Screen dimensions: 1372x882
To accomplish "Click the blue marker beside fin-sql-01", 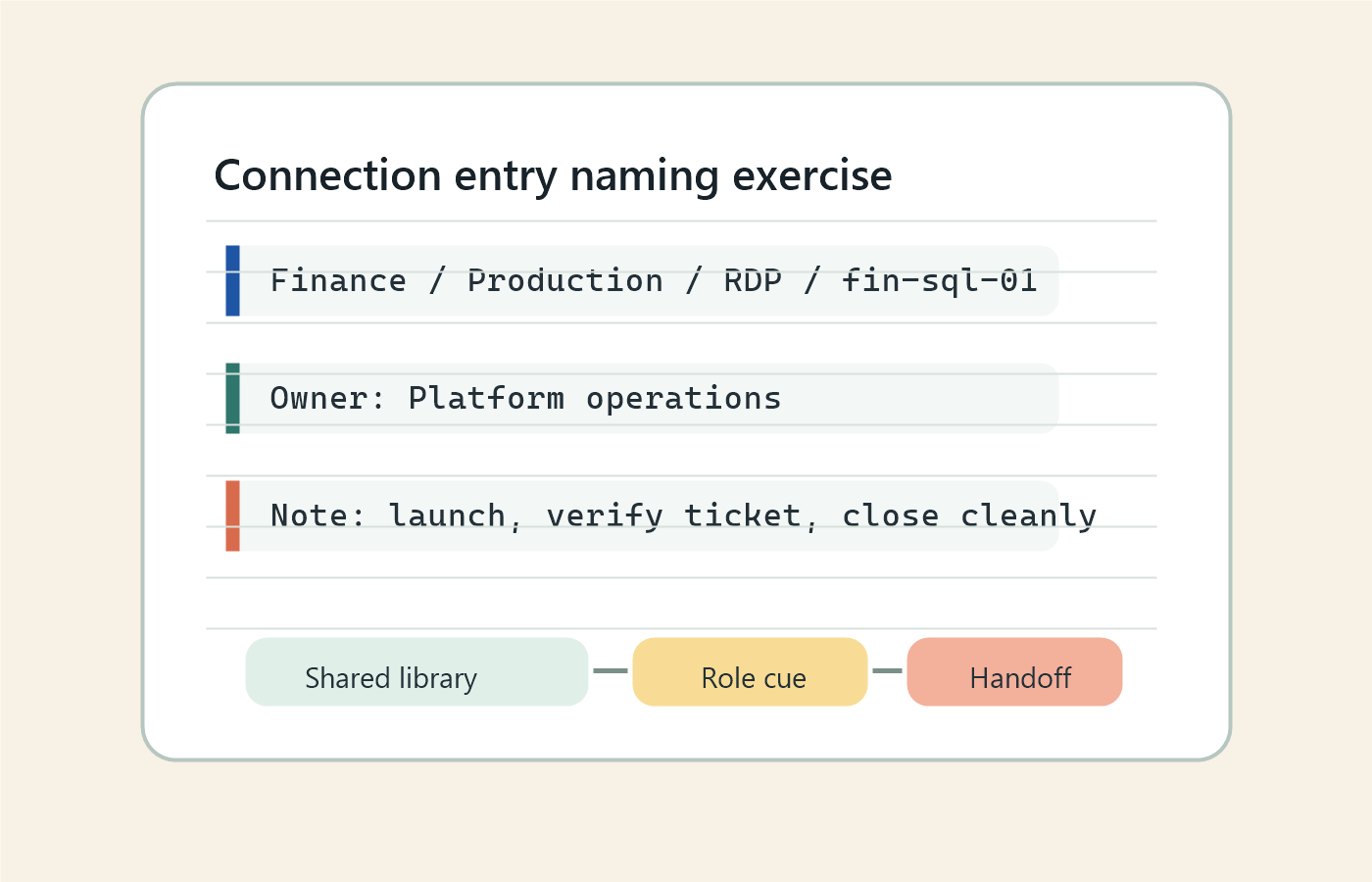I will click(232, 281).
